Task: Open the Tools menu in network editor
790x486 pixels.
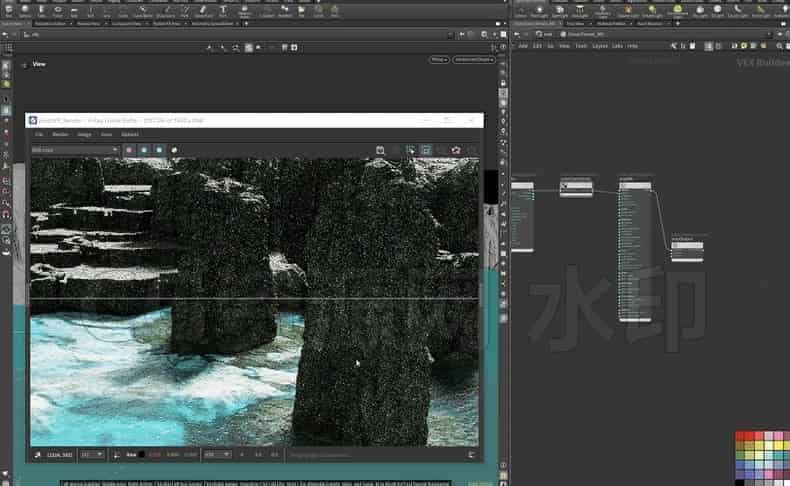Action: (581, 46)
